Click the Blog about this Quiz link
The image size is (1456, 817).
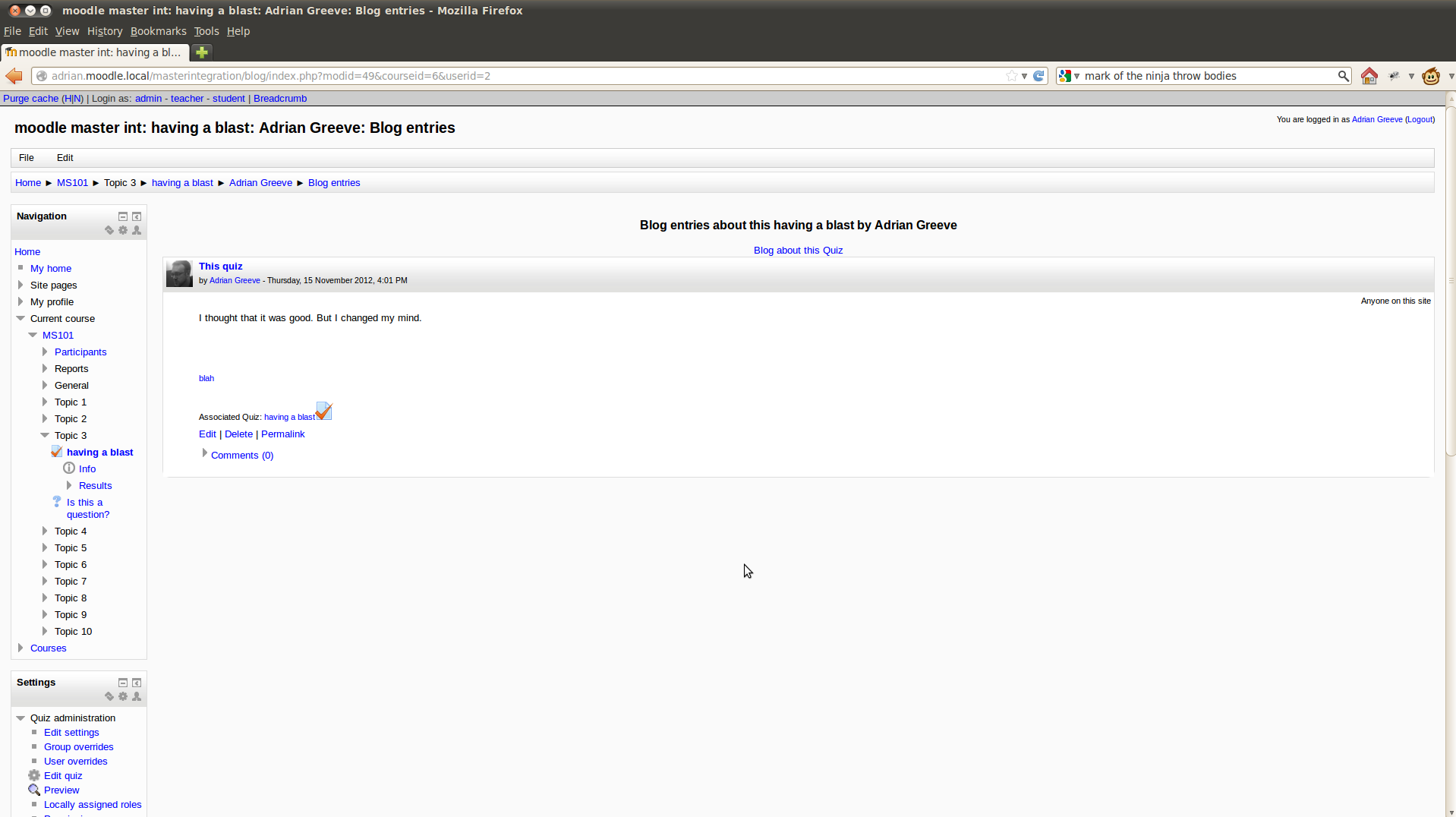pyautogui.click(x=798, y=251)
